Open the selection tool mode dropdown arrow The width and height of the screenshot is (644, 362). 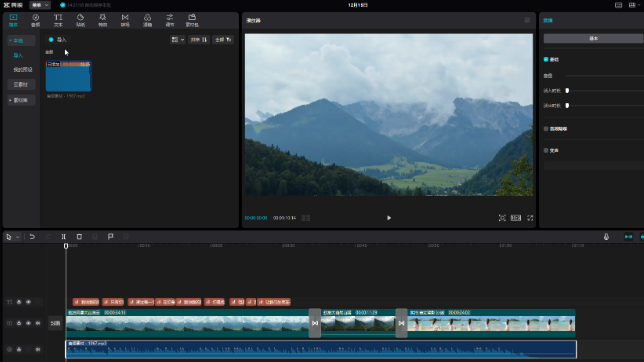(x=18, y=237)
